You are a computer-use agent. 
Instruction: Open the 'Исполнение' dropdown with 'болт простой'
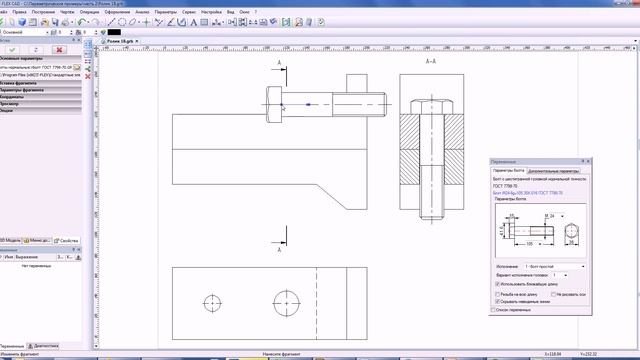coord(554,267)
